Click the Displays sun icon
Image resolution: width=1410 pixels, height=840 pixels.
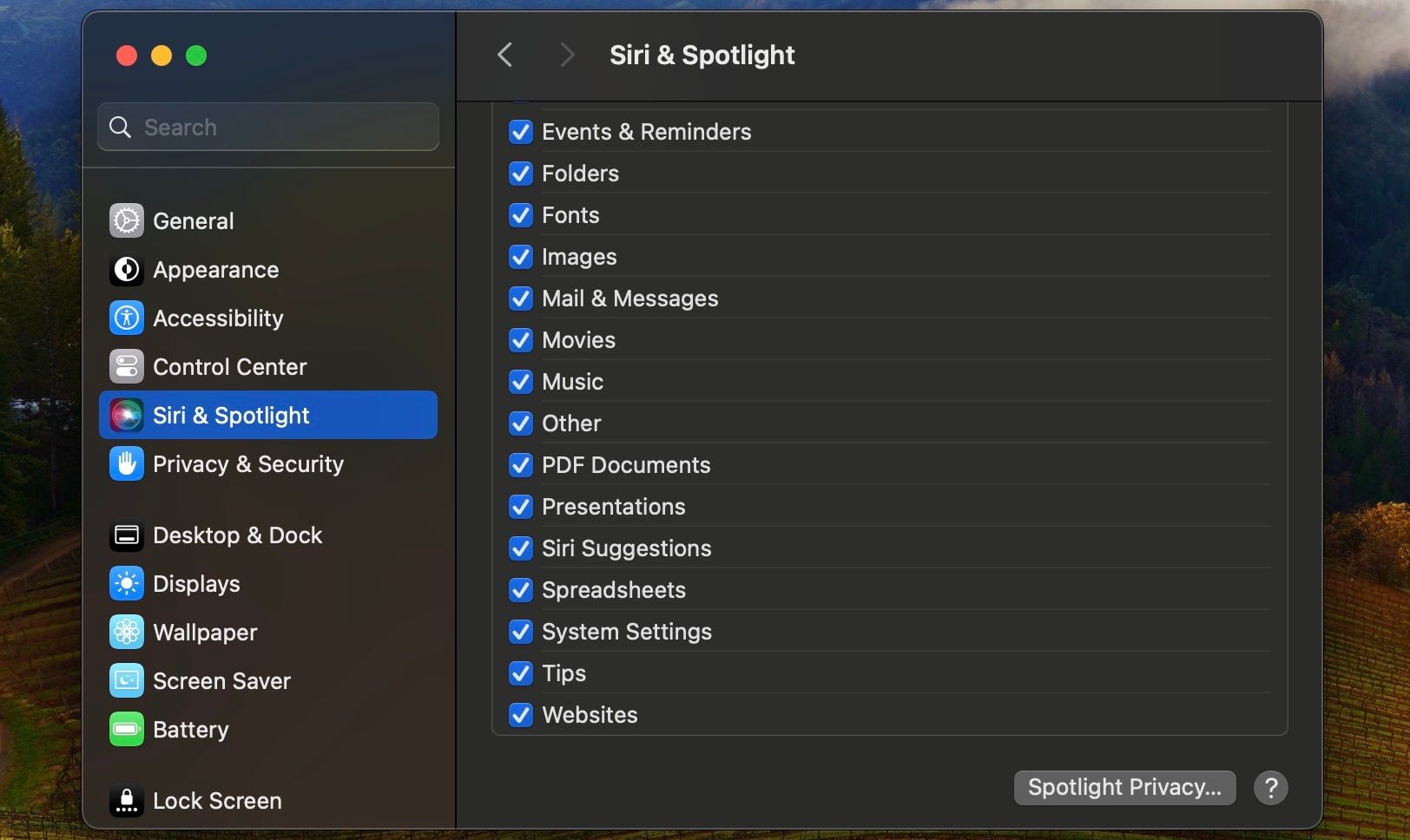pyautogui.click(x=126, y=583)
